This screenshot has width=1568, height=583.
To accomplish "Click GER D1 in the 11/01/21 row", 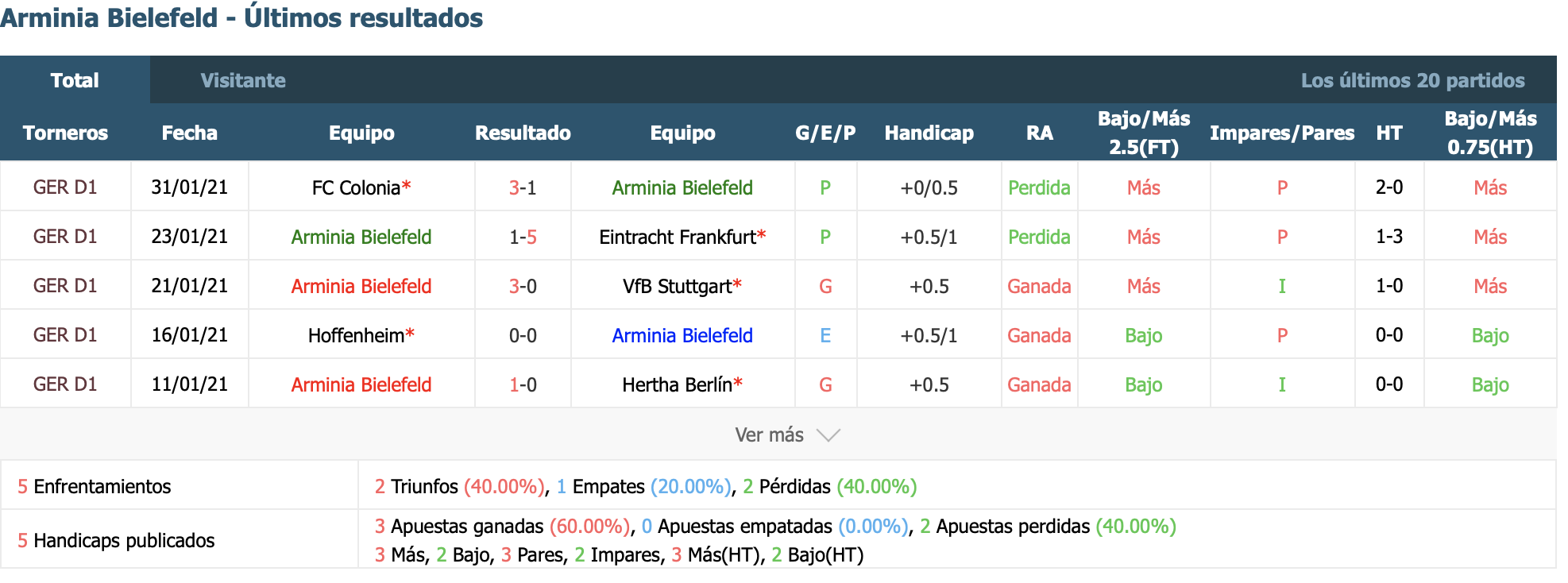I will [65, 384].
